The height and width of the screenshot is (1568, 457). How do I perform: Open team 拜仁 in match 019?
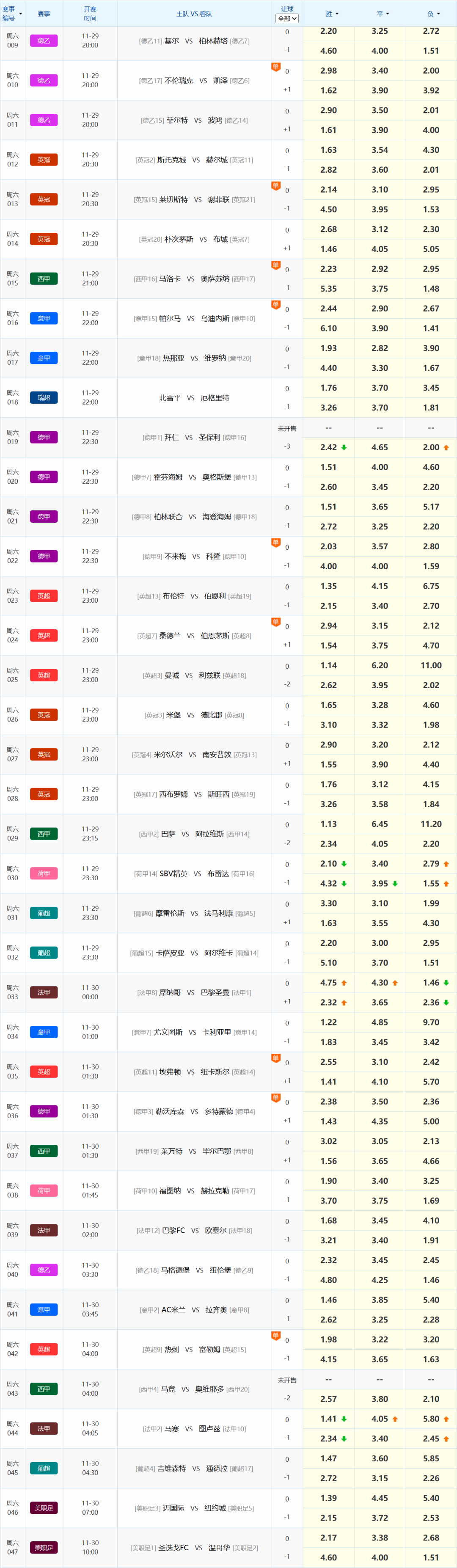(x=172, y=437)
